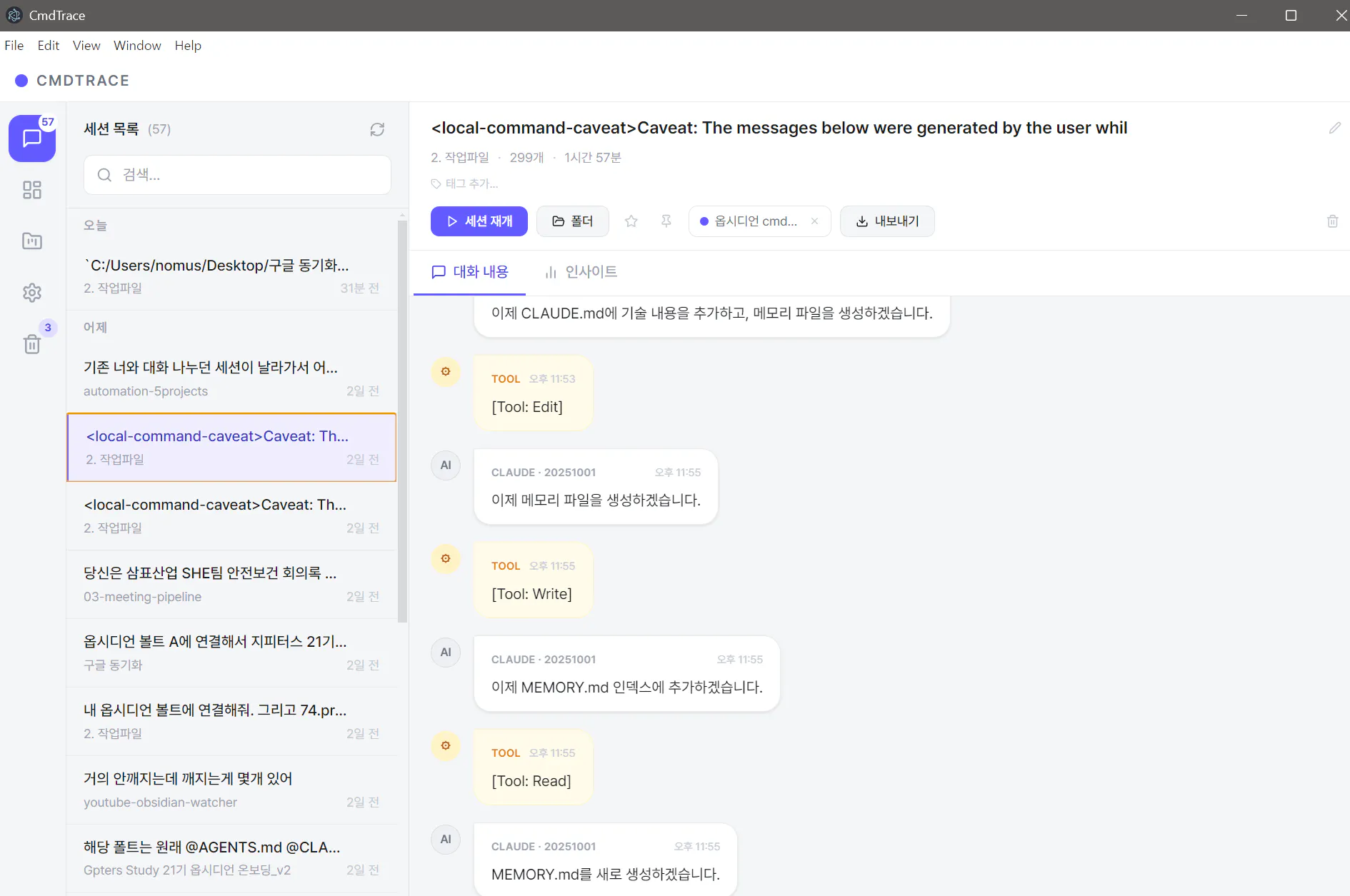Viewport: 1350px width, 896px height.
Task: Focus the 검색 session search field
Action: pos(237,175)
